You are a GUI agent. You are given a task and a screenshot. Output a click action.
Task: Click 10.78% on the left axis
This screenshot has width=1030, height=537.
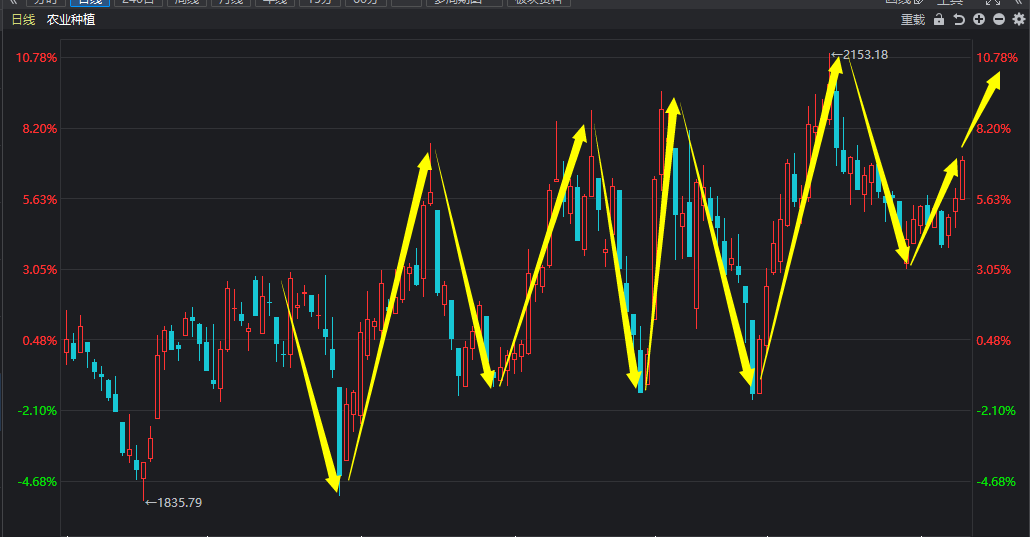point(37,58)
